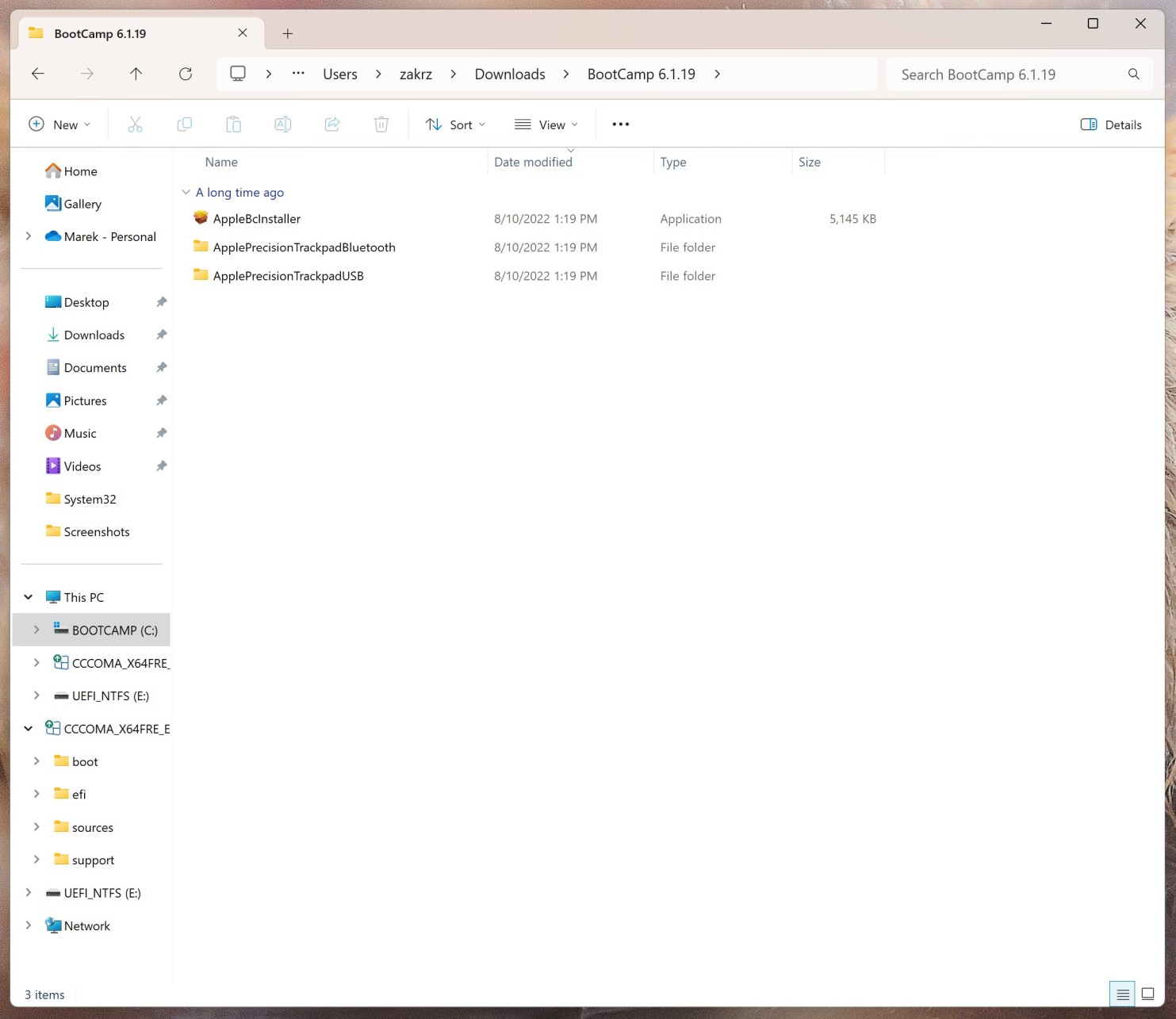Select Screenshots folder in sidebar
Screen dimensions: 1176x1019
(x=97, y=531)
